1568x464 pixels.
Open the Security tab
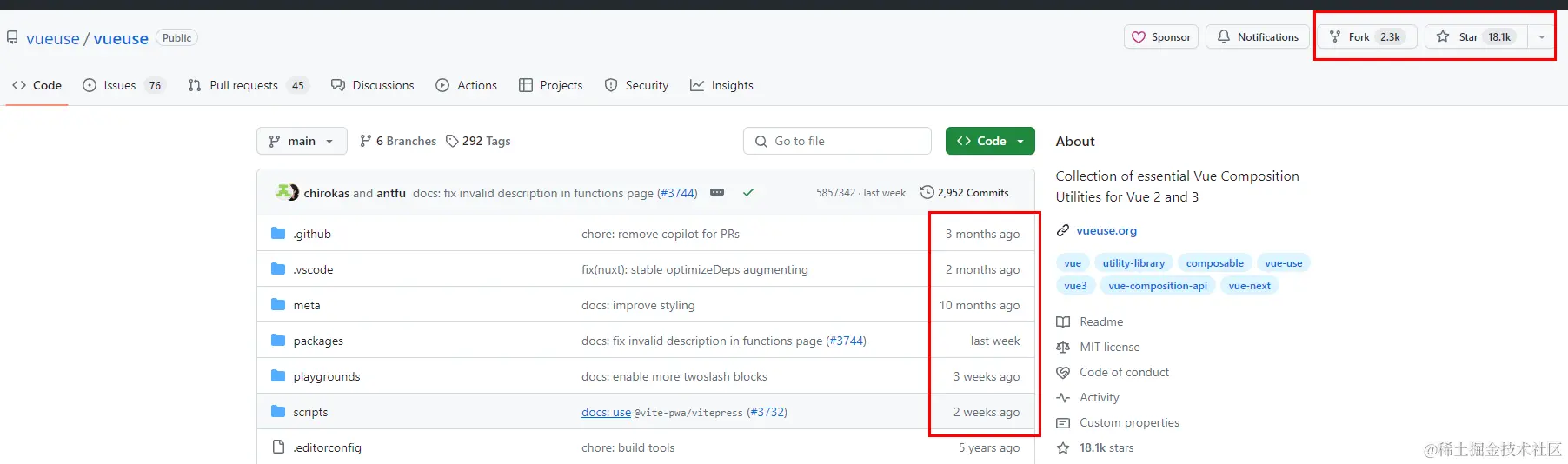click(x=637, y=85)
